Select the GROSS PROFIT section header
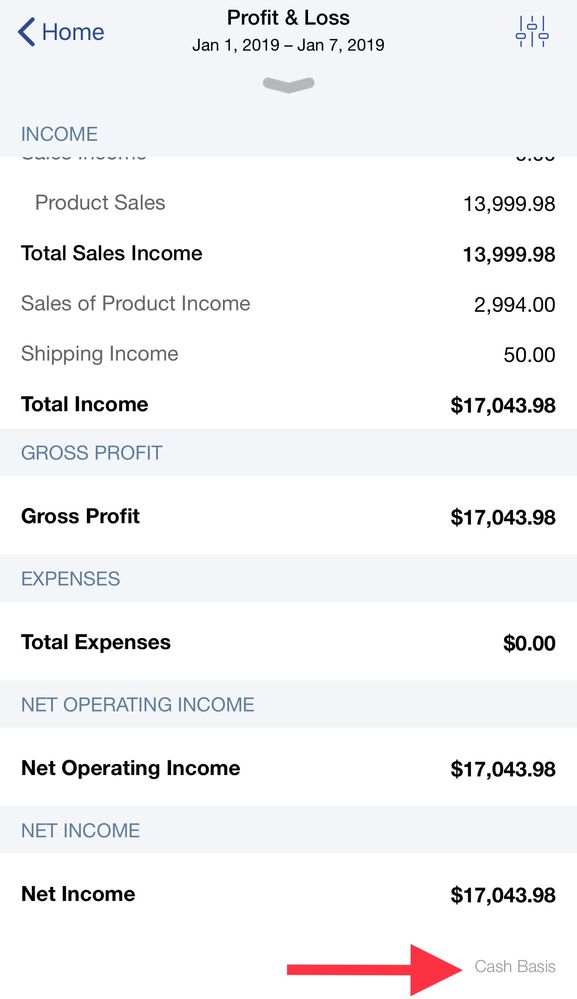577x999 pixels. point(92,452)
